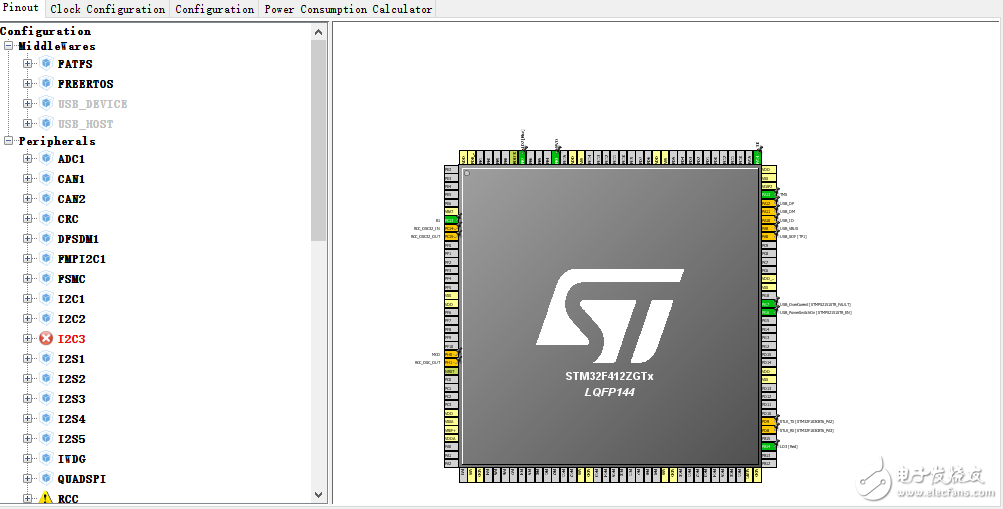Expand the FSMC peripheral node
This screenshot has height=509, width=1003.
pos(28,278)
